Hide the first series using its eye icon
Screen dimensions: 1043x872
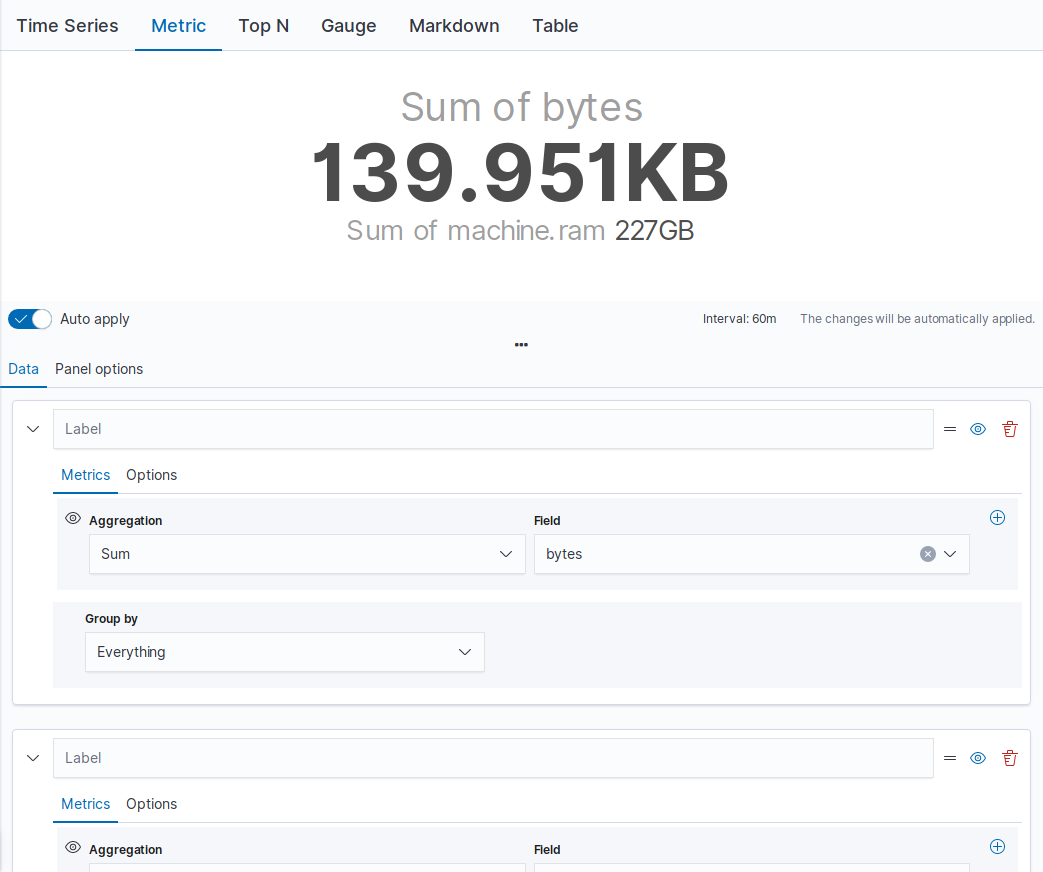(978, 429)
